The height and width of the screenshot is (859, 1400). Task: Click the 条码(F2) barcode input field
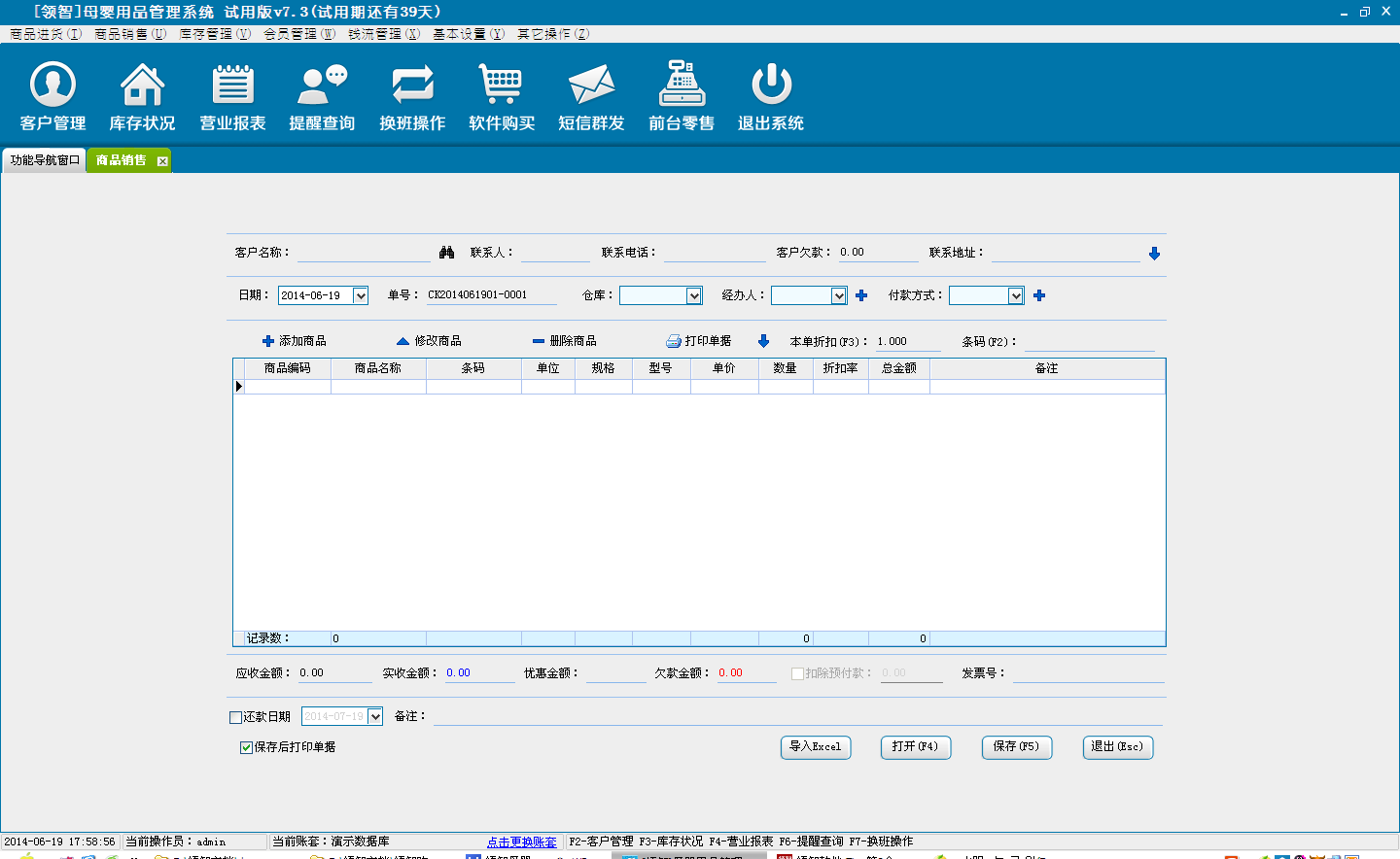point(1089,342)
